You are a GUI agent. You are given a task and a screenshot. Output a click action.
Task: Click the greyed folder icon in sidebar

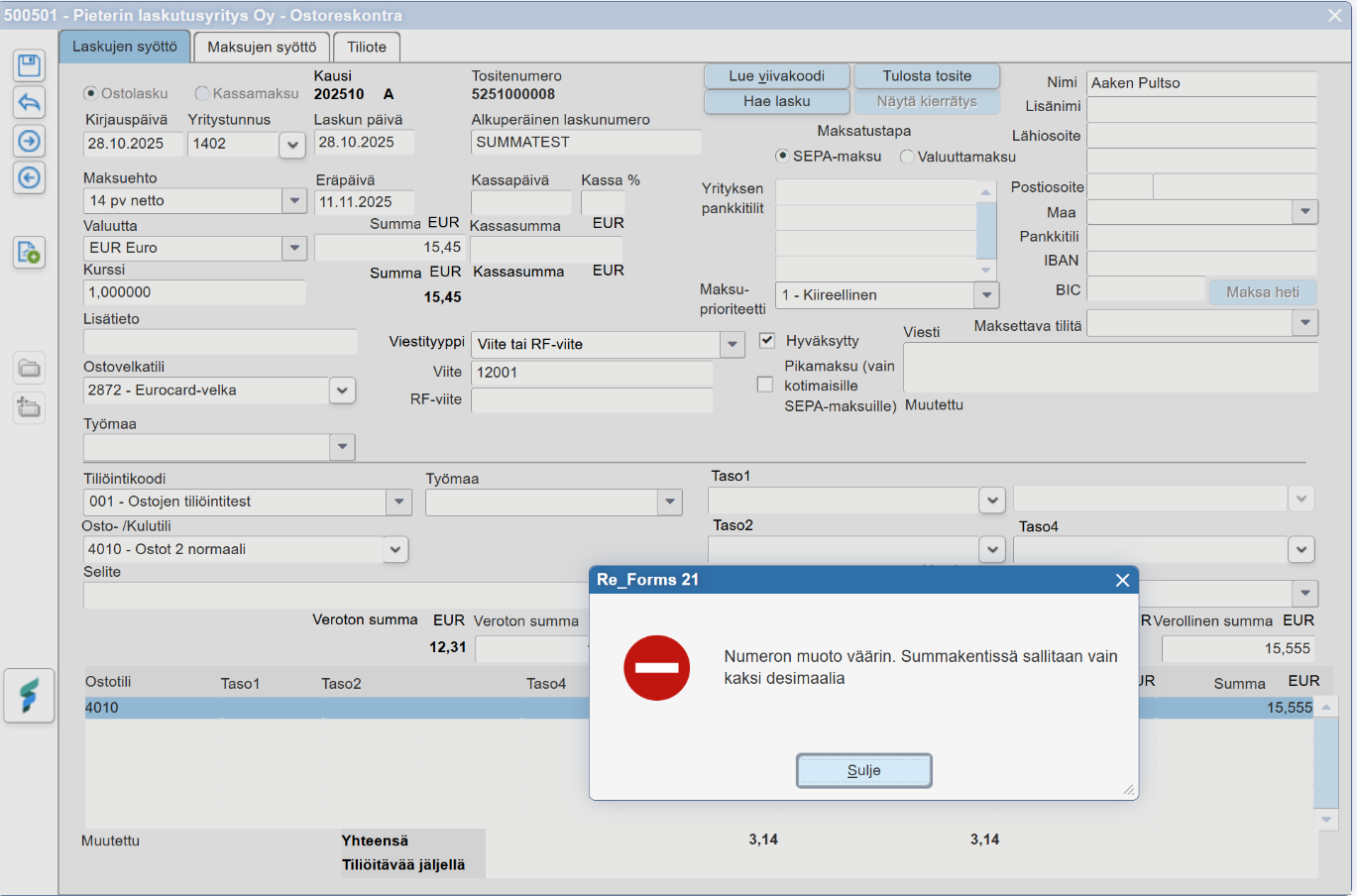pos(30,369)
